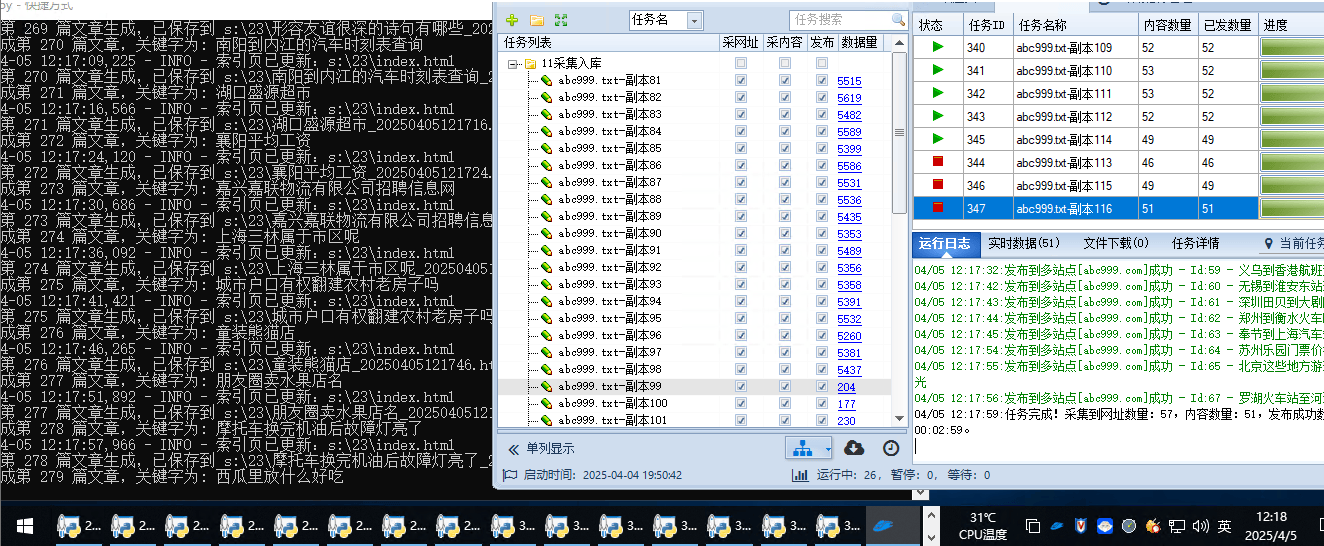This screenshot has height=546, width=1324.
Task: Click the red shield antivirus tray icon
Action: [x=1081, y=525]
